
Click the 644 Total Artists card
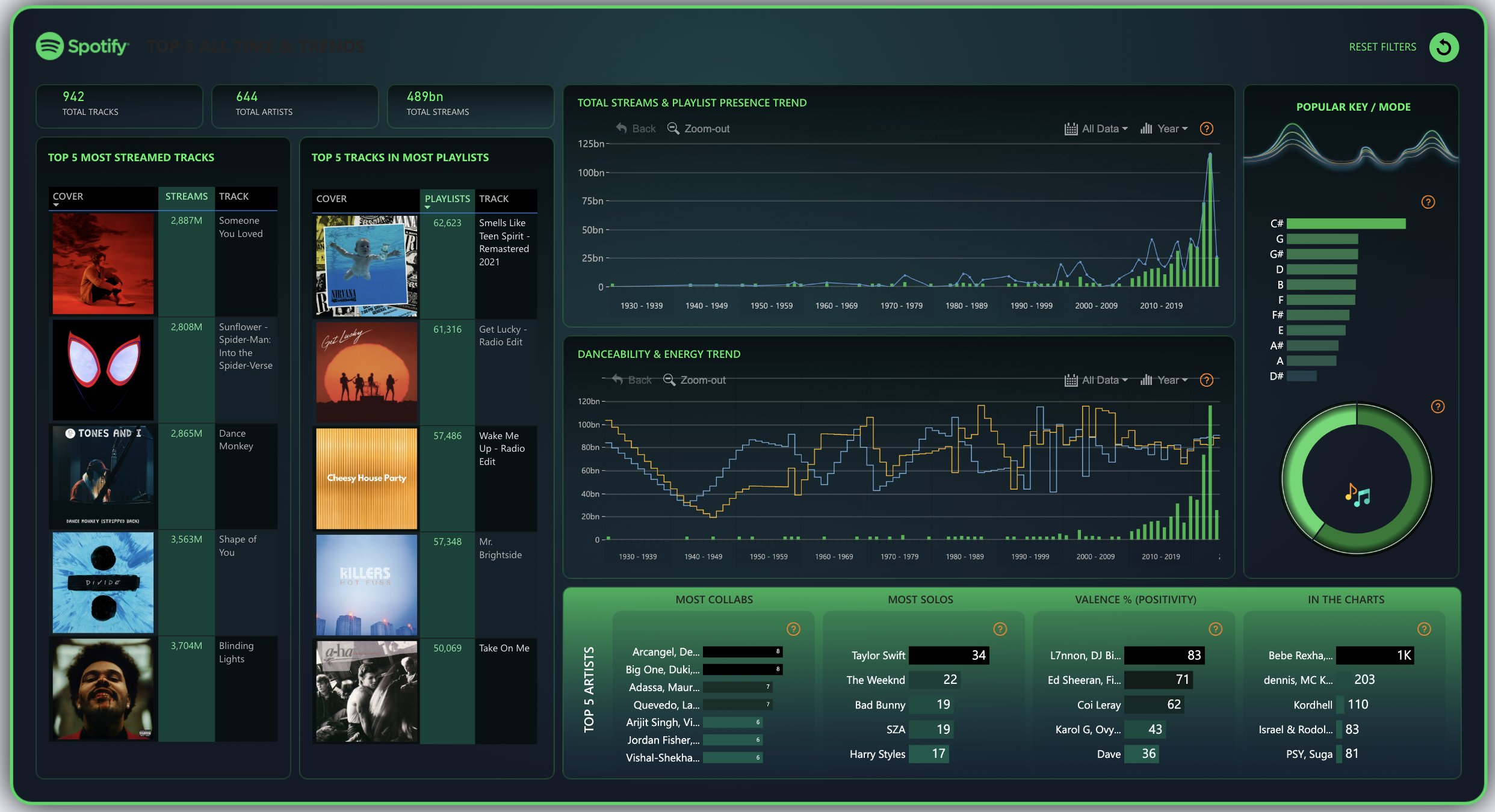295,106
